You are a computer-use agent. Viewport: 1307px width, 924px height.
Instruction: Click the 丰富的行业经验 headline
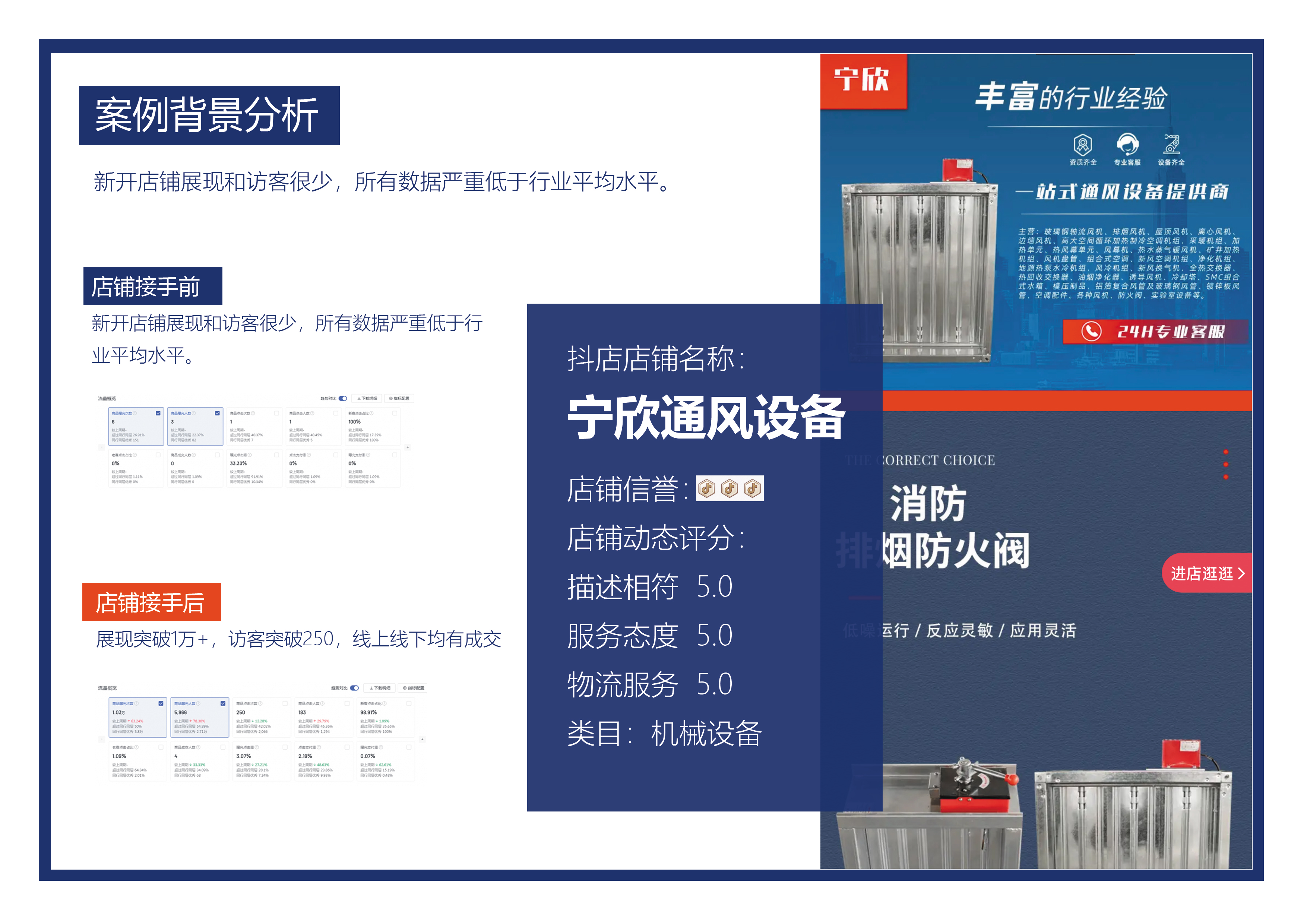1071,97
